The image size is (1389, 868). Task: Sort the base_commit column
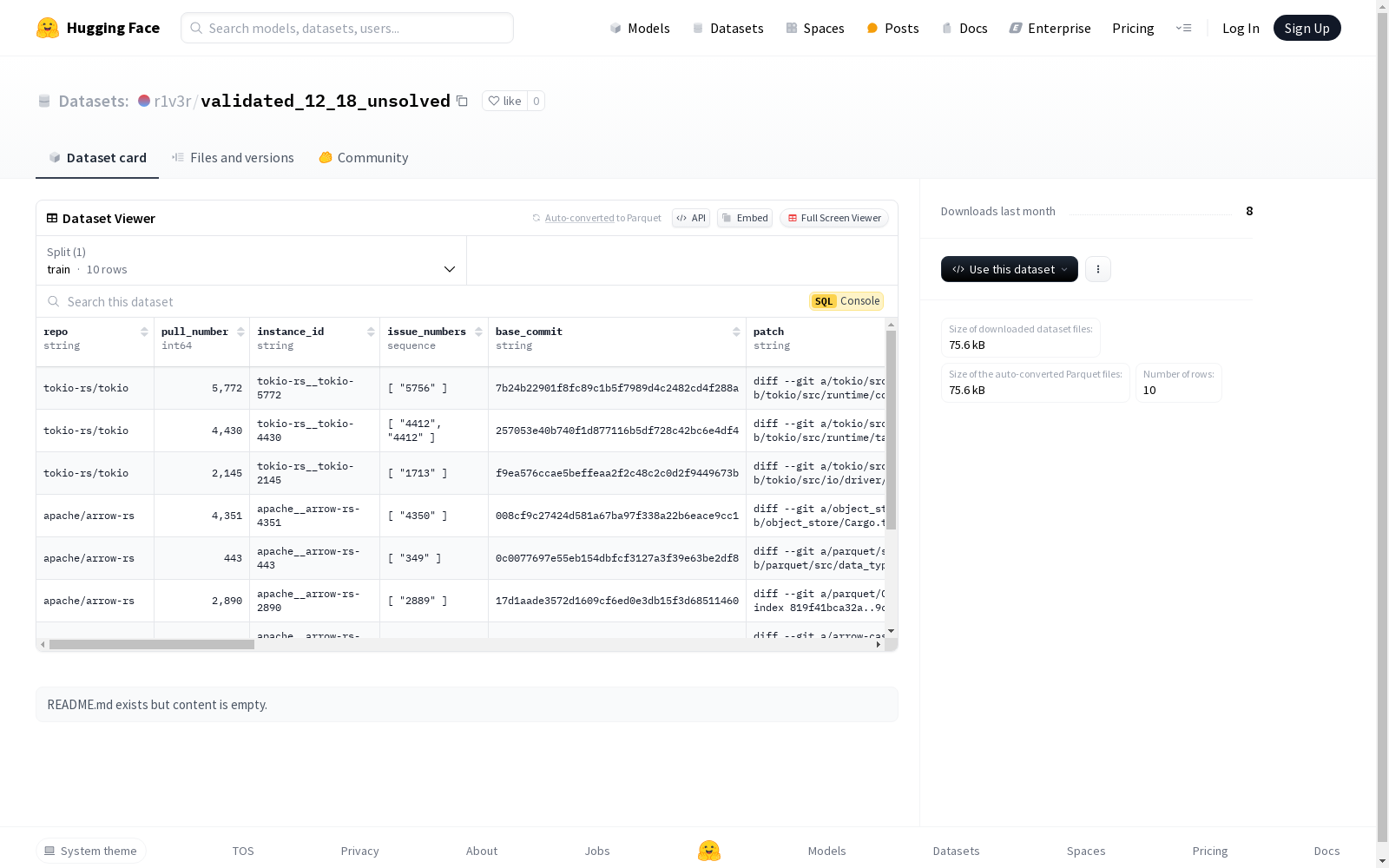click(x=736, y=332)
